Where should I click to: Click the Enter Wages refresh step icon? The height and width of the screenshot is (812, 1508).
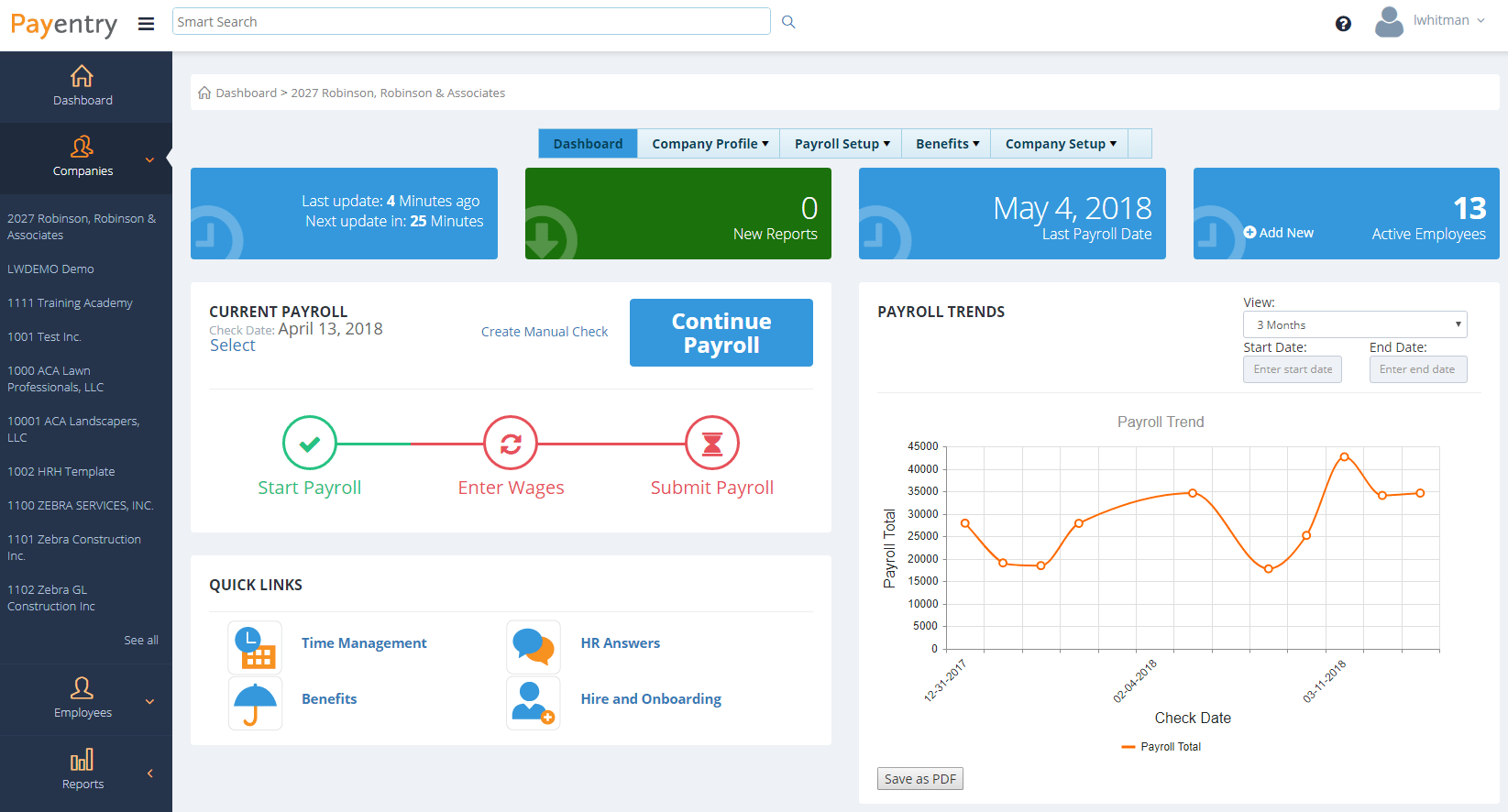511,444
